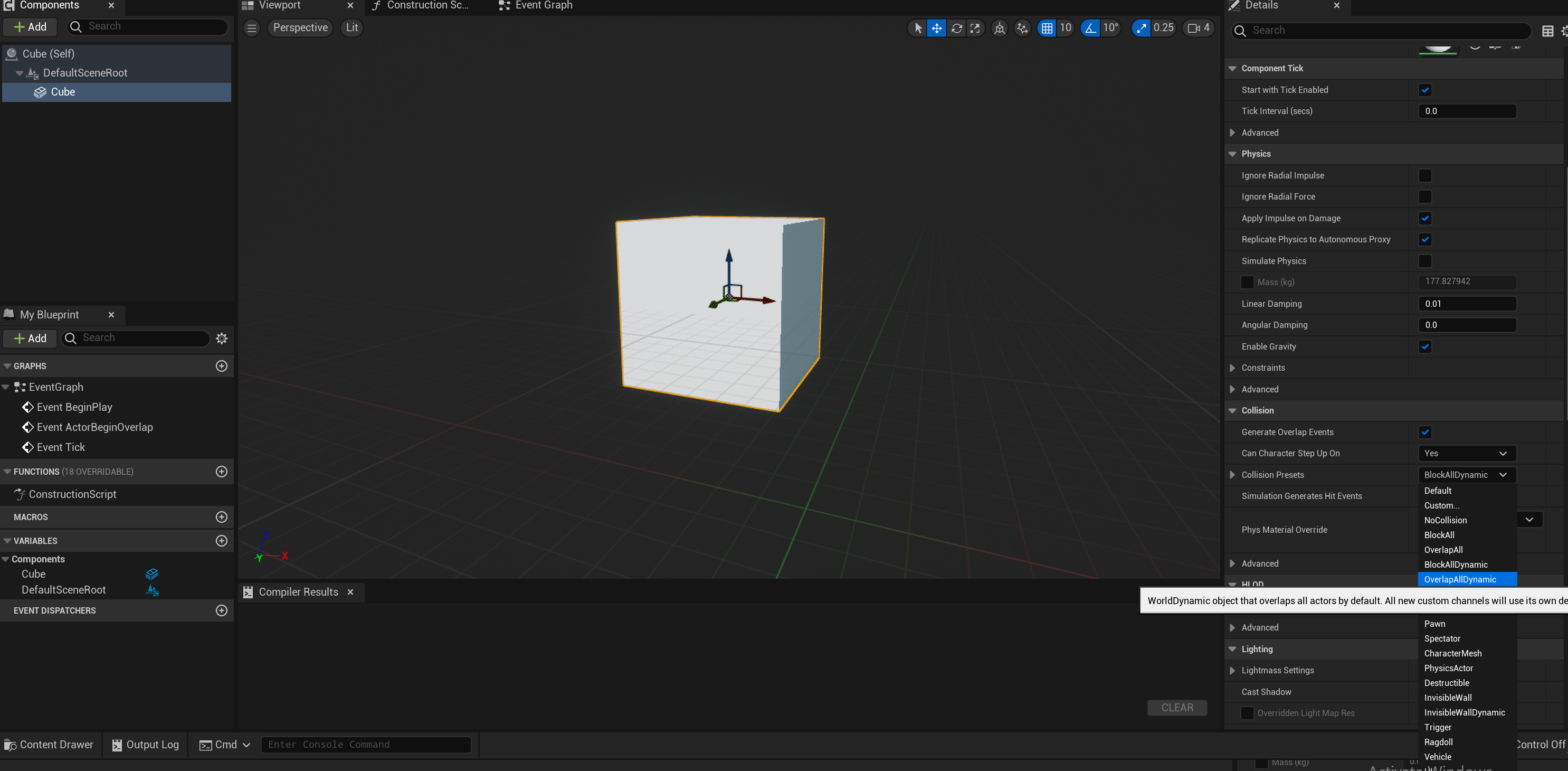Click ConstructionScript function icon
This screenshot has height=771, width=1568.
[x=20, y=494]
